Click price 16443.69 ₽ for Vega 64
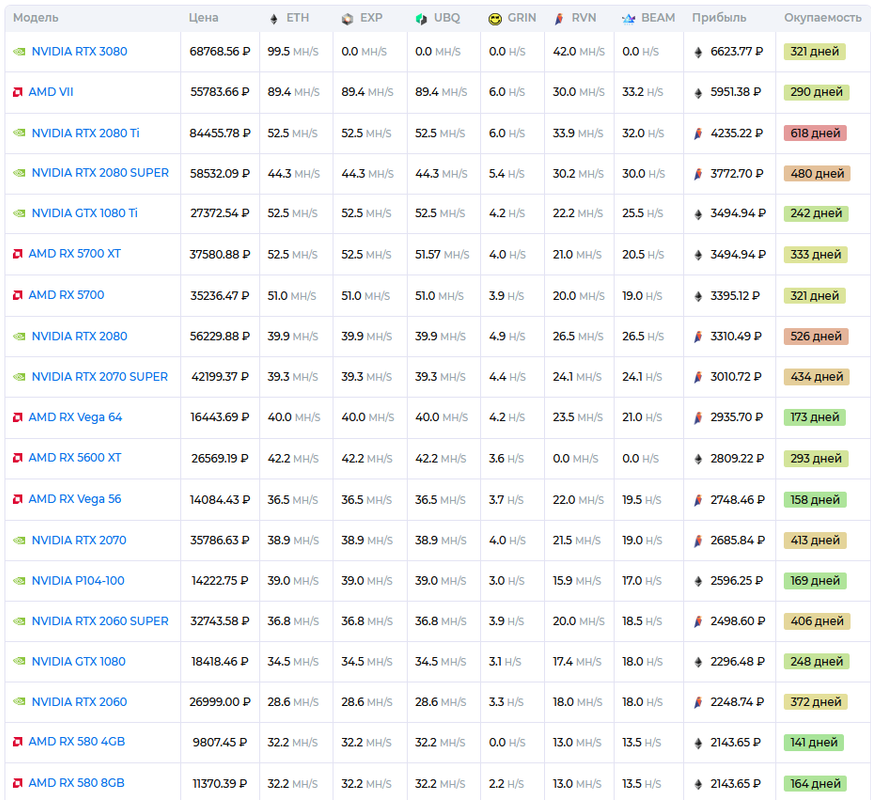Viewport: 871px width, 800px height. click(220, 417)
